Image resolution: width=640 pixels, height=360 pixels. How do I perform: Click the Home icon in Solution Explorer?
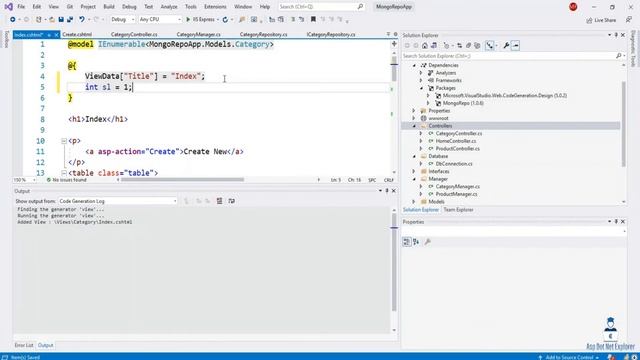pyautogui.click(x=425, y=46)
